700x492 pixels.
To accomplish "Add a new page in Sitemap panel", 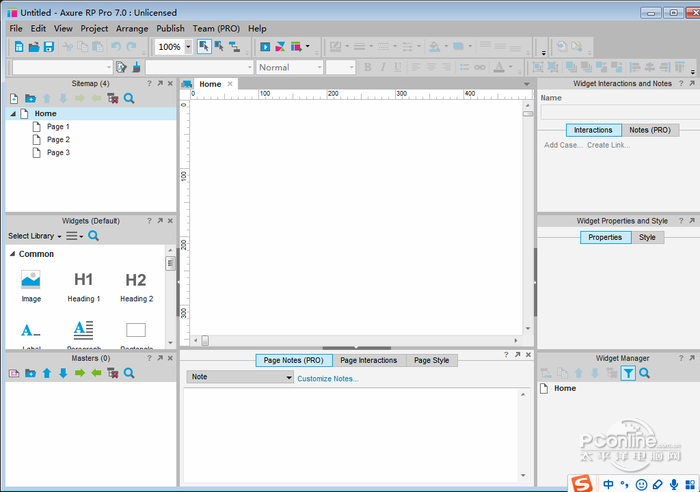I will pyautogui.click(x=14, y=99).
